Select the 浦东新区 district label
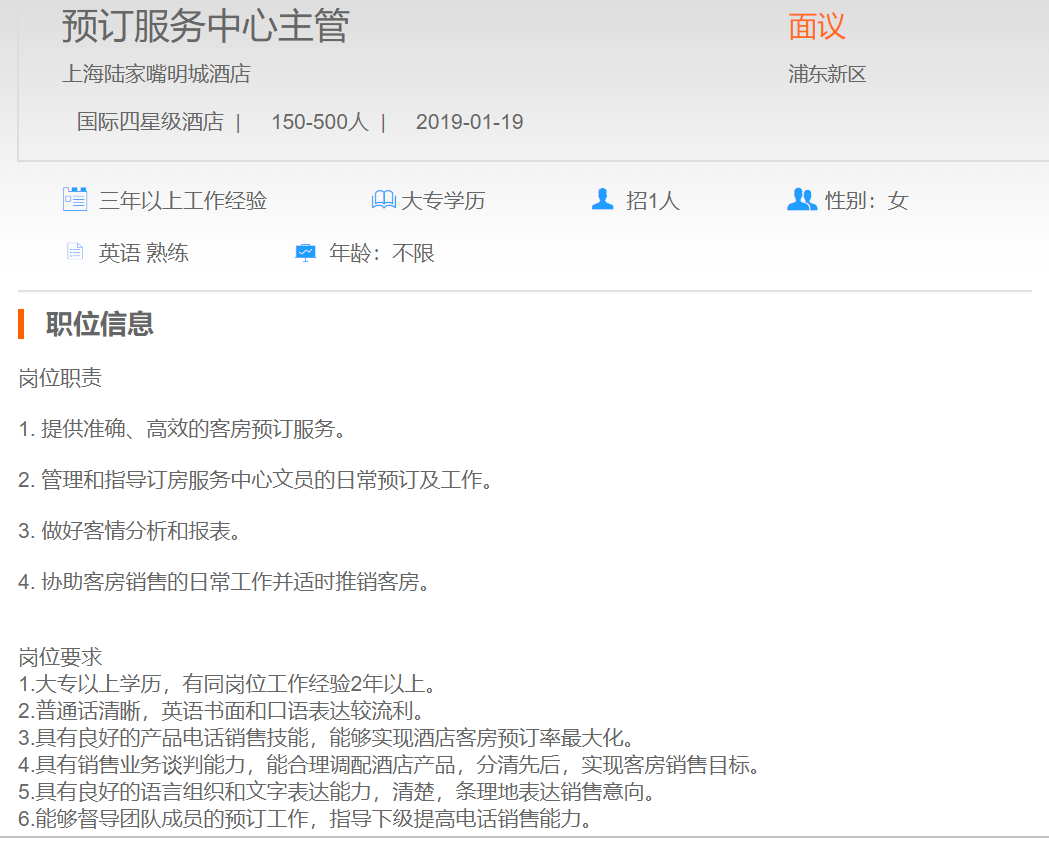The height and width of the screenshot is (843, 1049). (827, 74)
